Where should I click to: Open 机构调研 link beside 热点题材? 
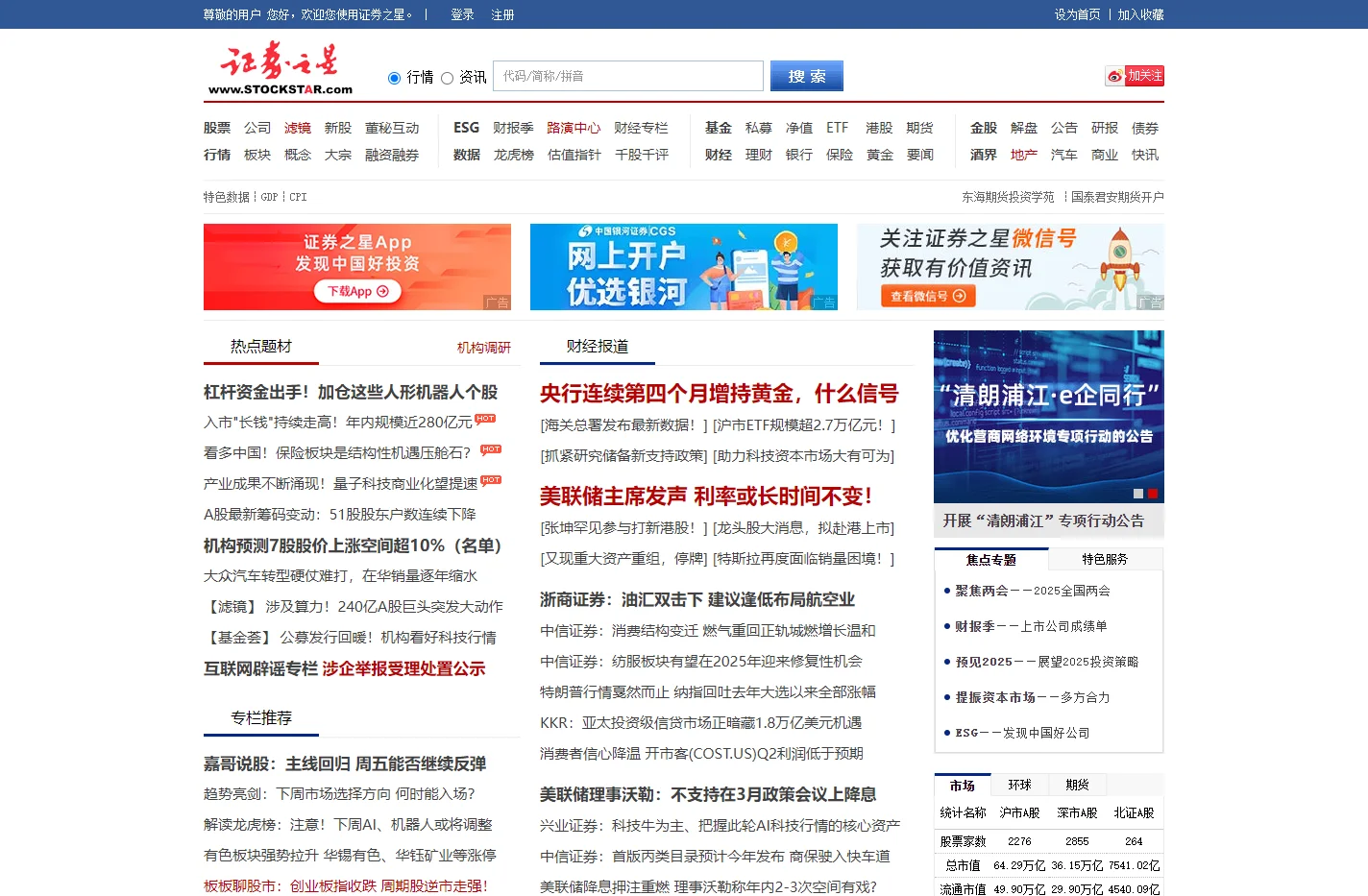(x=484, y=348)
